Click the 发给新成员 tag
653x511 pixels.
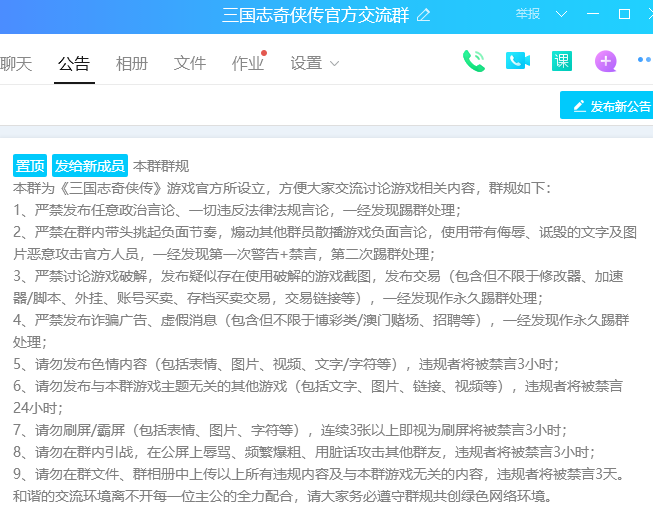[90, 166]
